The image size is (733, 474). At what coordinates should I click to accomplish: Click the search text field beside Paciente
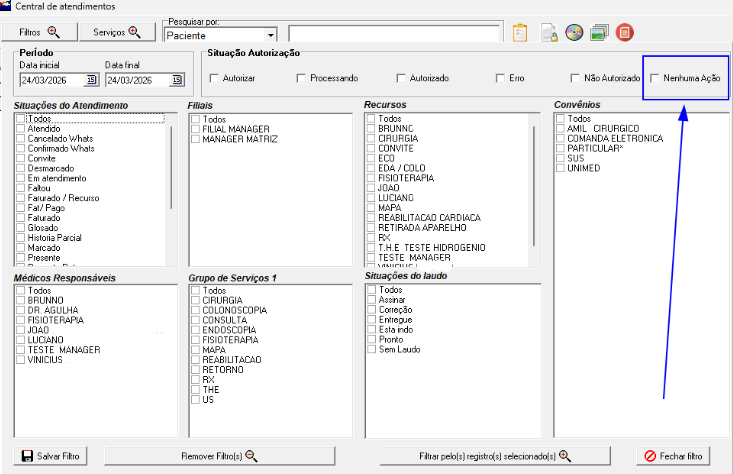[x=390, y=35]
